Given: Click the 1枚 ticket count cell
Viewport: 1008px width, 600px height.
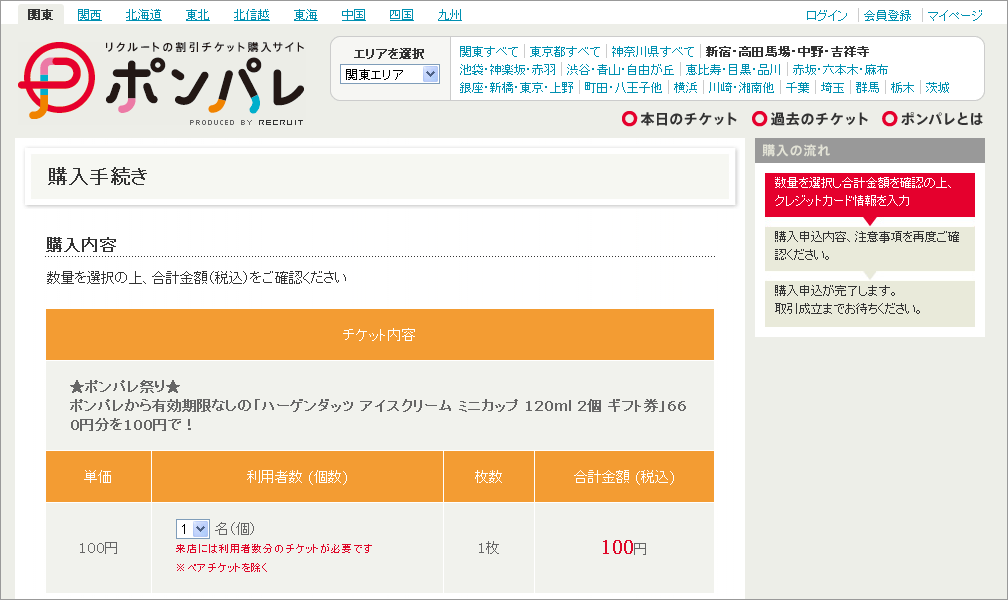Looking at the screenshot, I should pyautogui.click(x=489, y=548).
